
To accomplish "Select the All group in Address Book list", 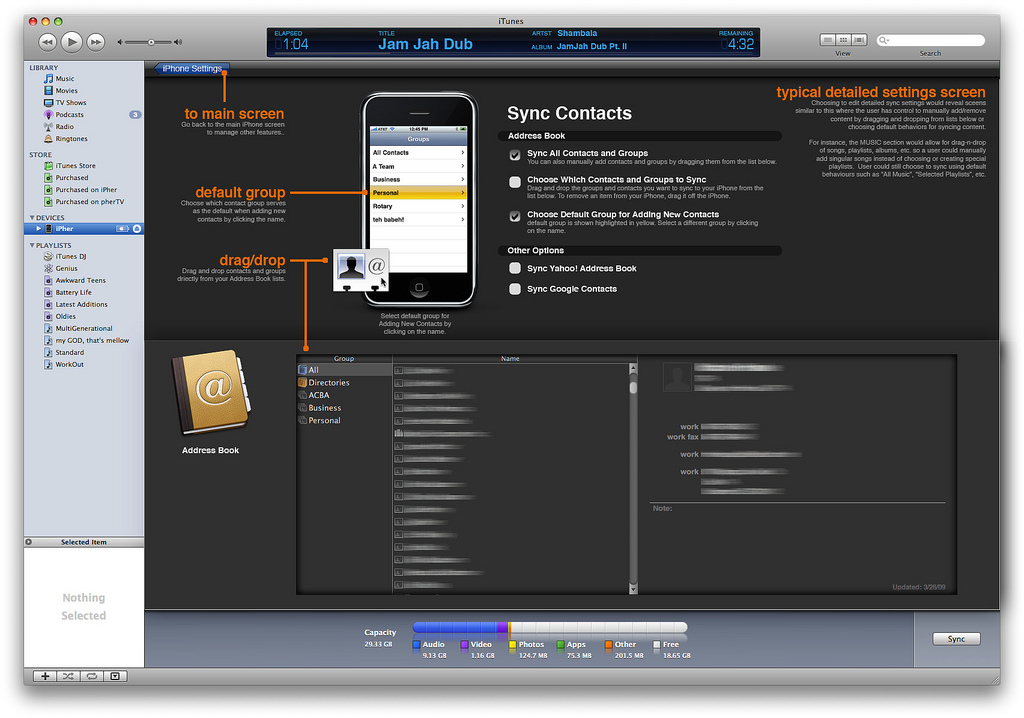I will coord(344,370).
